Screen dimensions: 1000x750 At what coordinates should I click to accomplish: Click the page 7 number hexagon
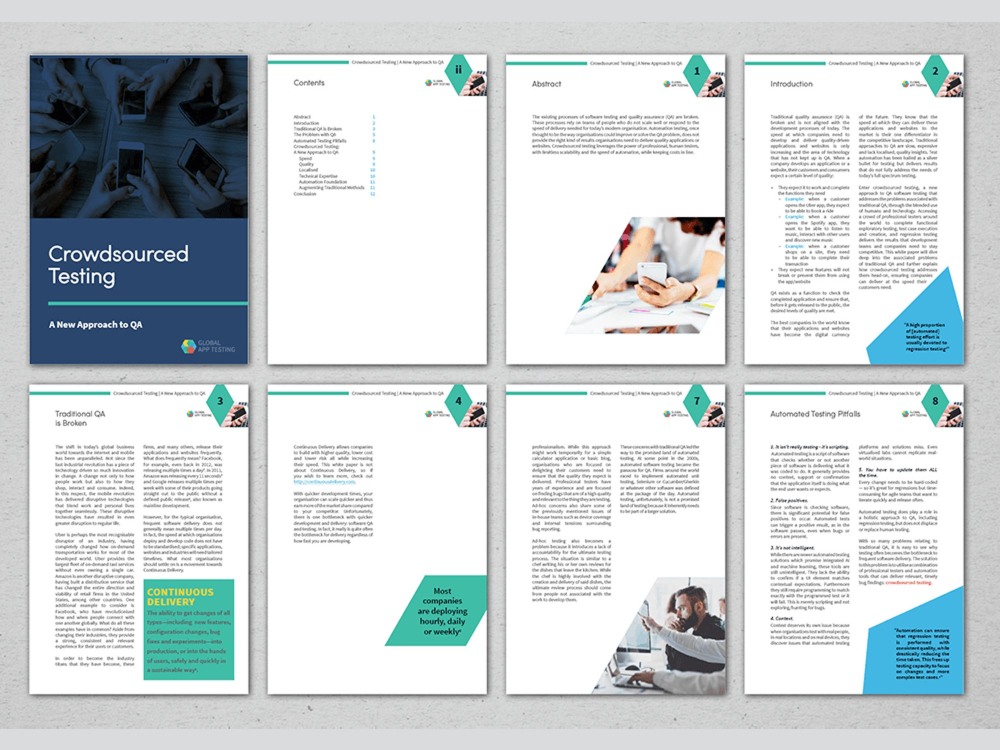tap(696, 401)
